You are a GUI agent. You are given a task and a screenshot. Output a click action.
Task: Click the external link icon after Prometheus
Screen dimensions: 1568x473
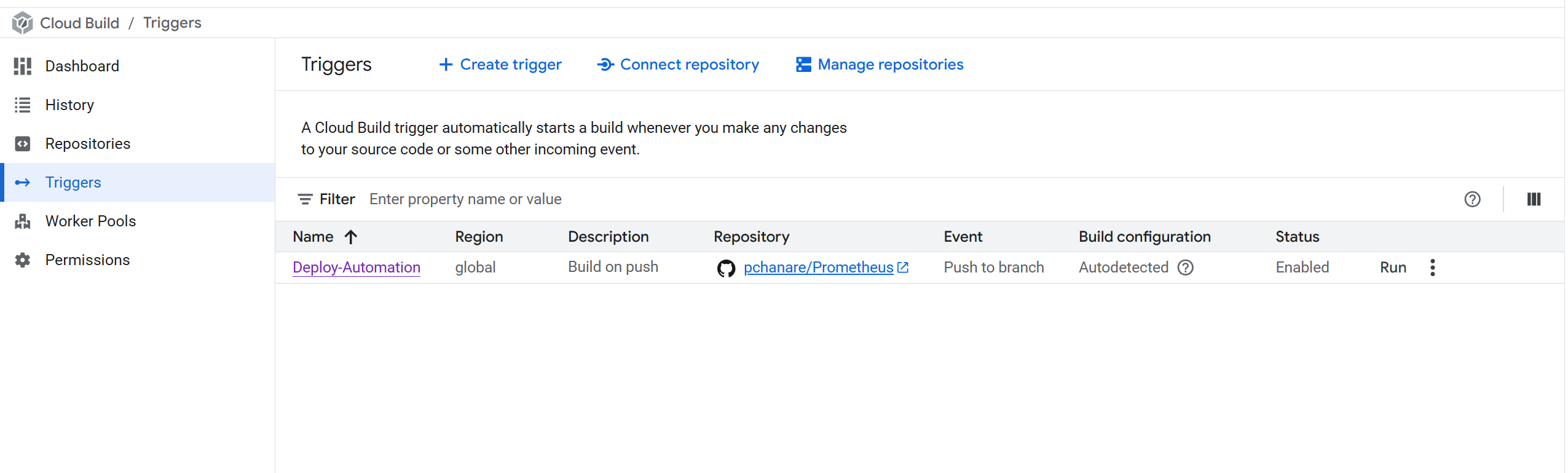(x=903, y=268)
